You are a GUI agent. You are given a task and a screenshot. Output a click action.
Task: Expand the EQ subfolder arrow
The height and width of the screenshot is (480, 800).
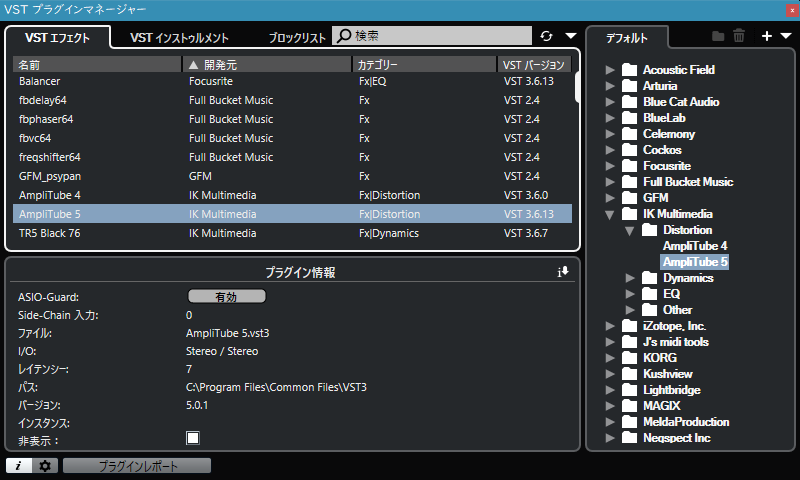630,294
